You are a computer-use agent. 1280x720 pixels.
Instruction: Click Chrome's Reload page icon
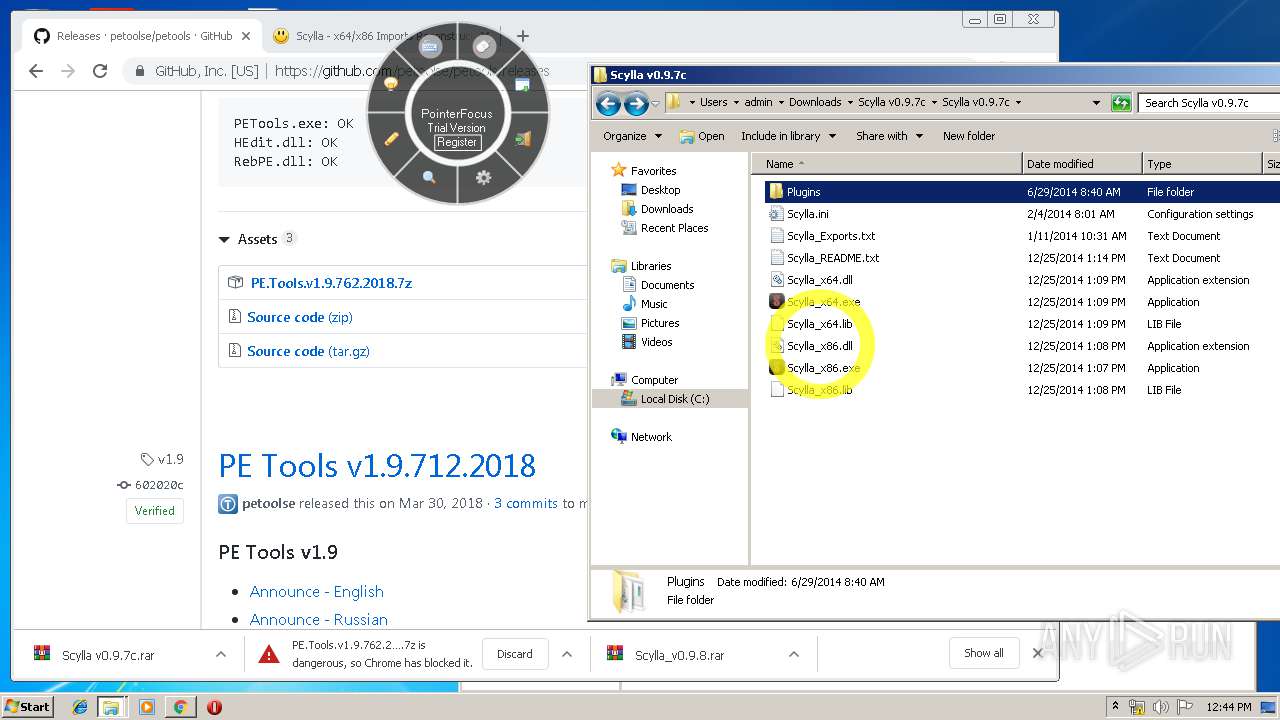tap(100, 71)
